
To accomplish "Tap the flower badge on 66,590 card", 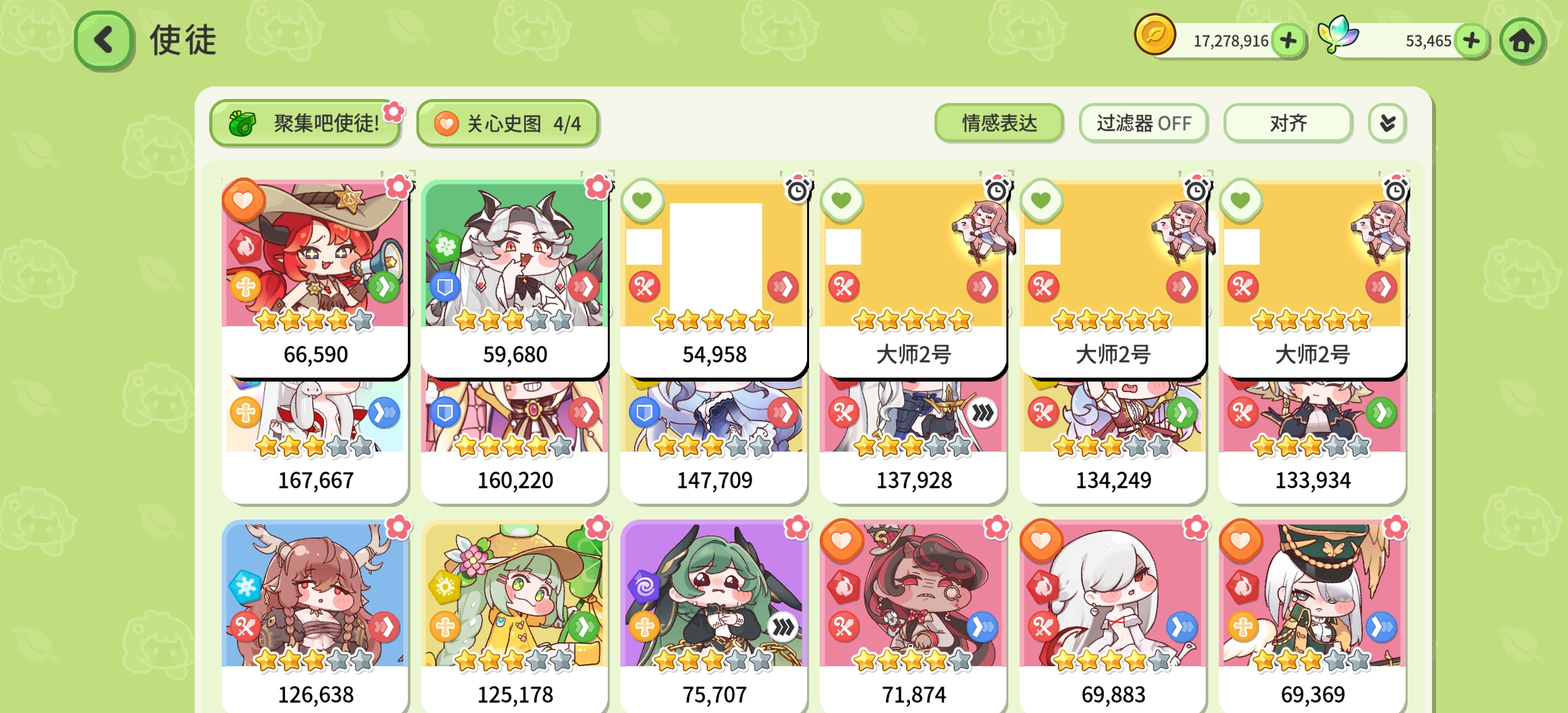I will pyautogui.click(x=398, y=187).
